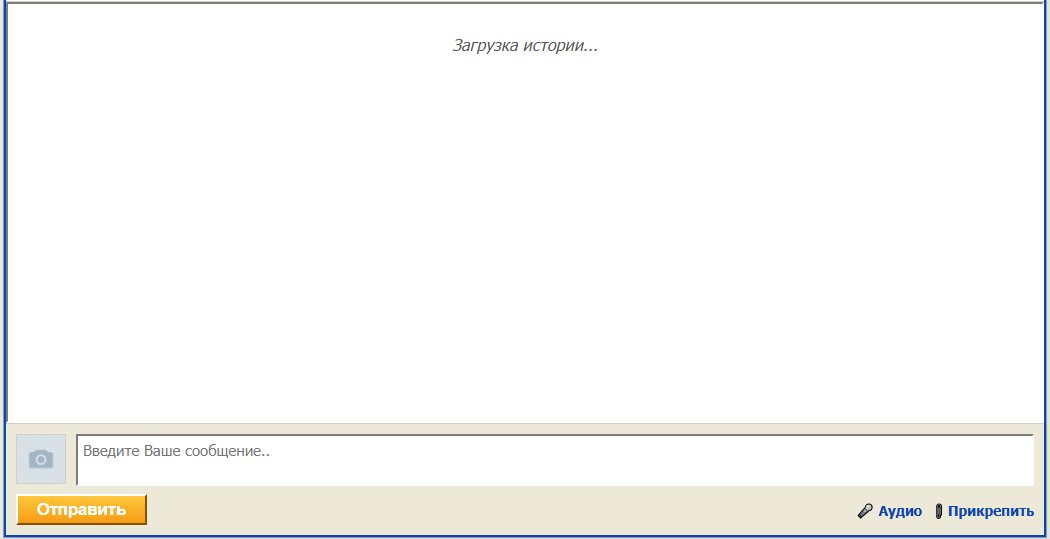Screen dimensions: 1050x539
Task: Click the camera photo icon
Action: point(41,459)
